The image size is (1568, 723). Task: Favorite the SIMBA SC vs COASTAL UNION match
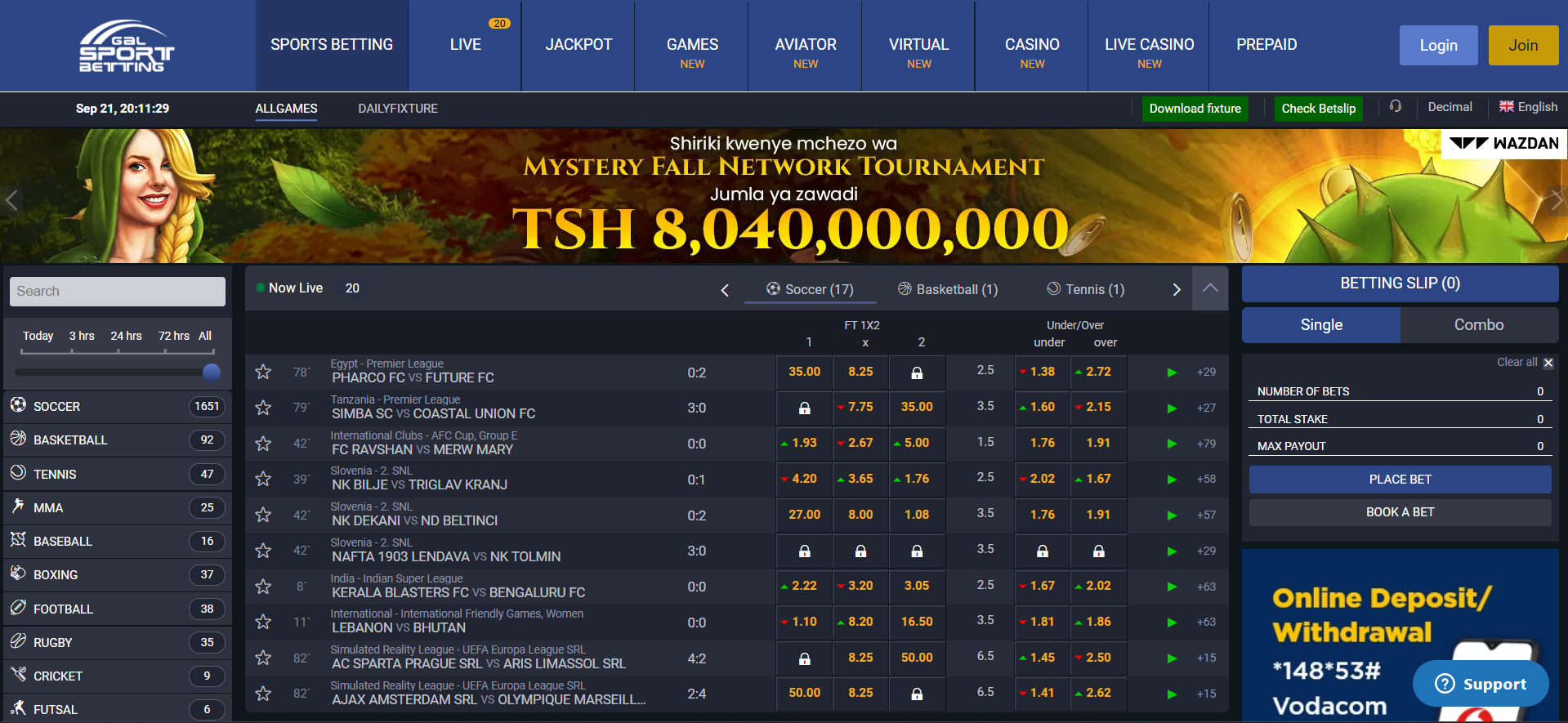[263, 407]
